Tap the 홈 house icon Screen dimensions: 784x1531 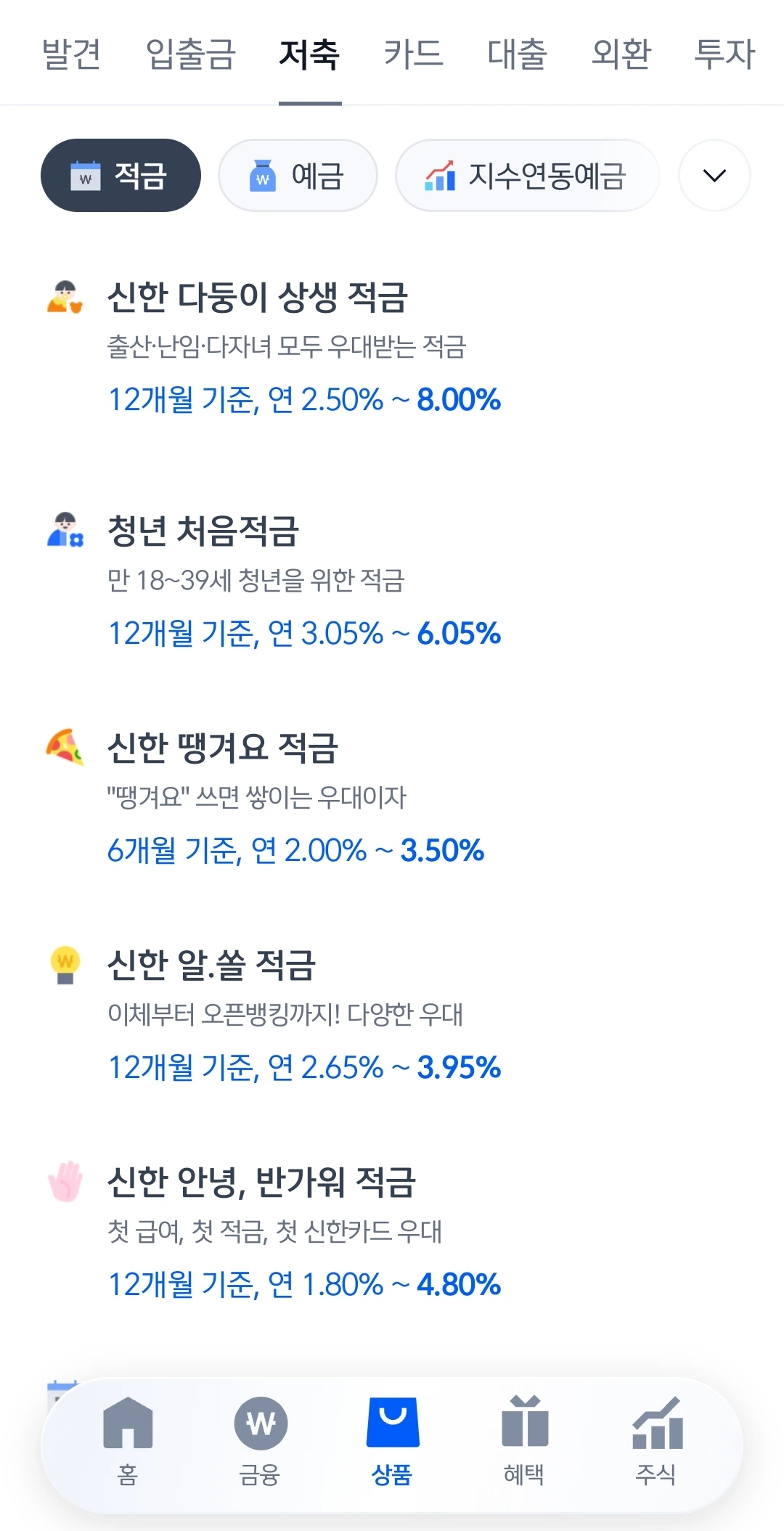pyautogui.click(x=128, y=1422)
